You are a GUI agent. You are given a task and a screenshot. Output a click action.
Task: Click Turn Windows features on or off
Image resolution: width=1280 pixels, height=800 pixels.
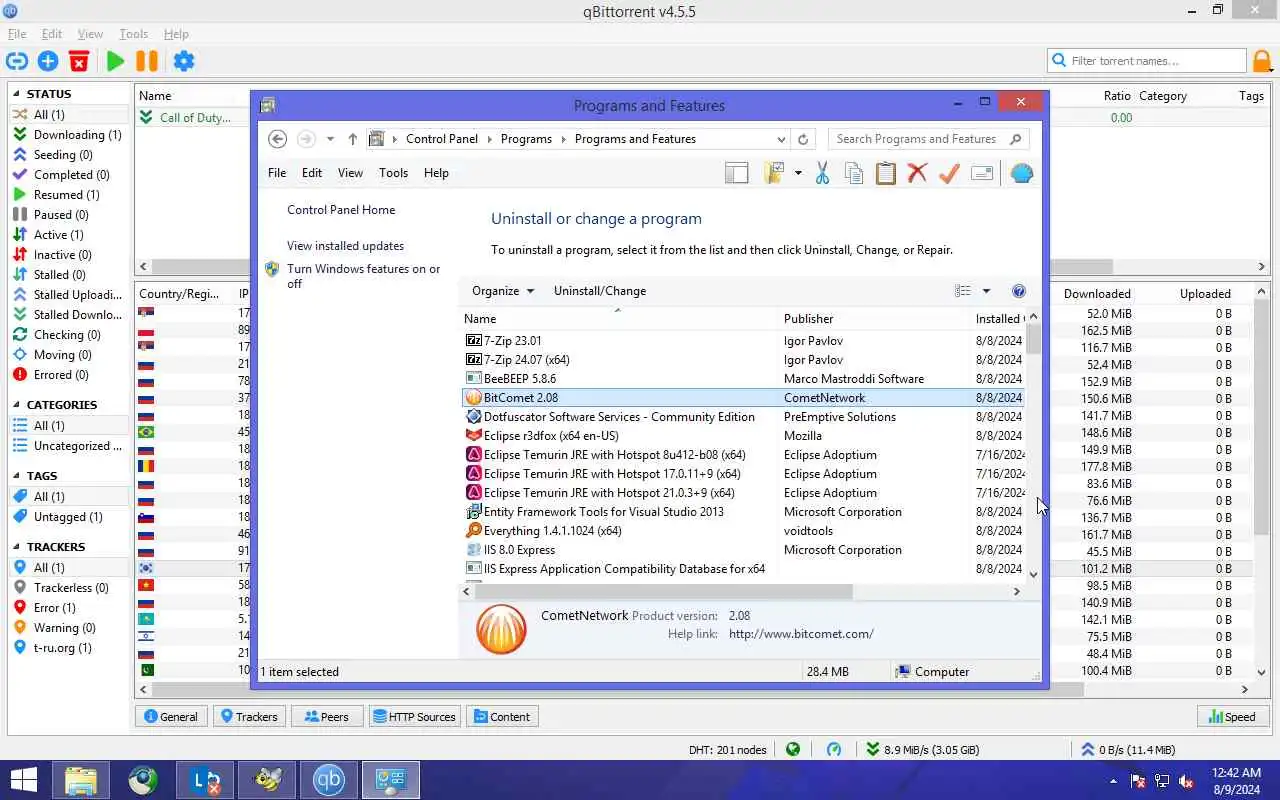pos(363,276)
